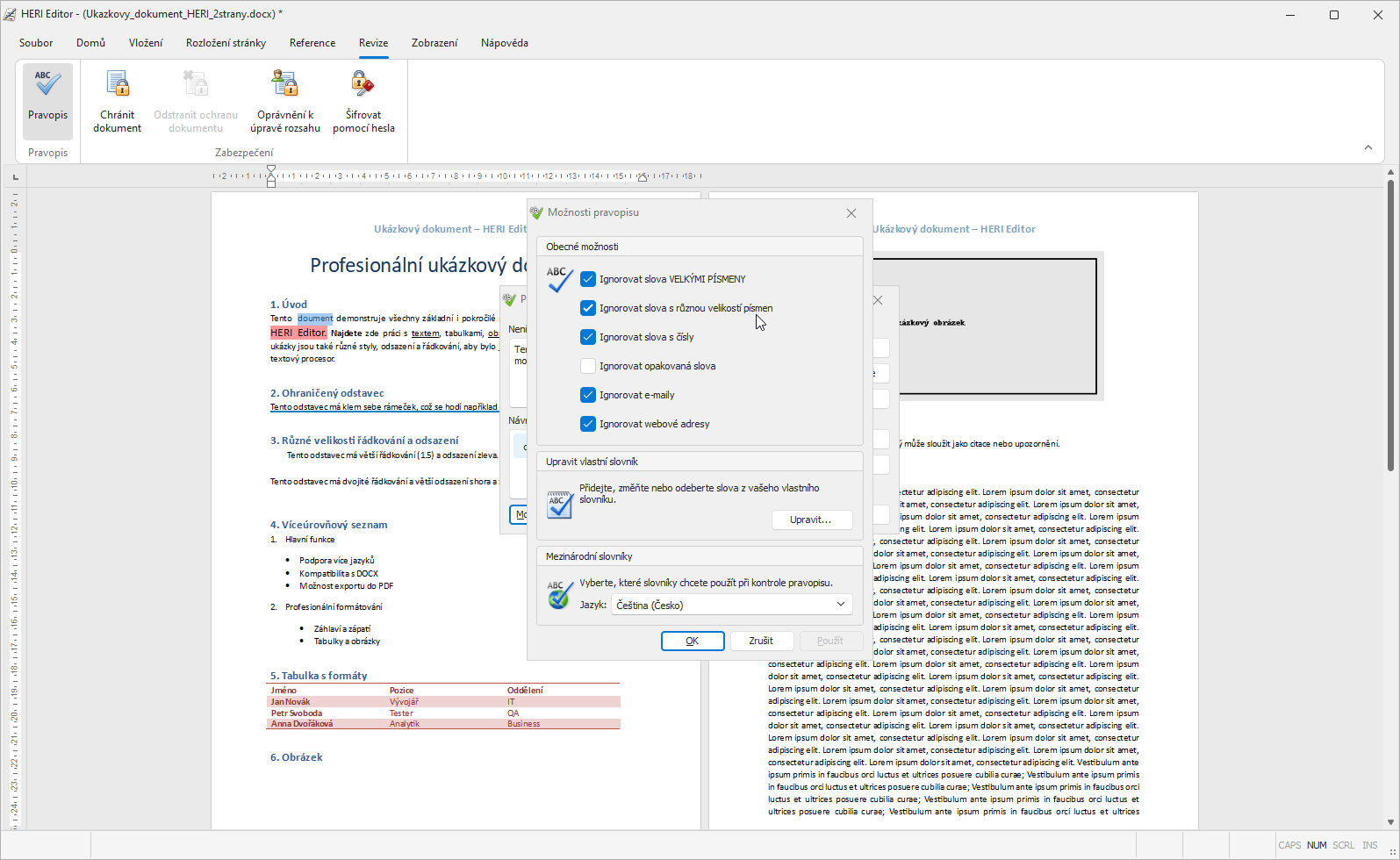
Task: Switch to the Rozložení stránky tab
Action: coord(226,43)
